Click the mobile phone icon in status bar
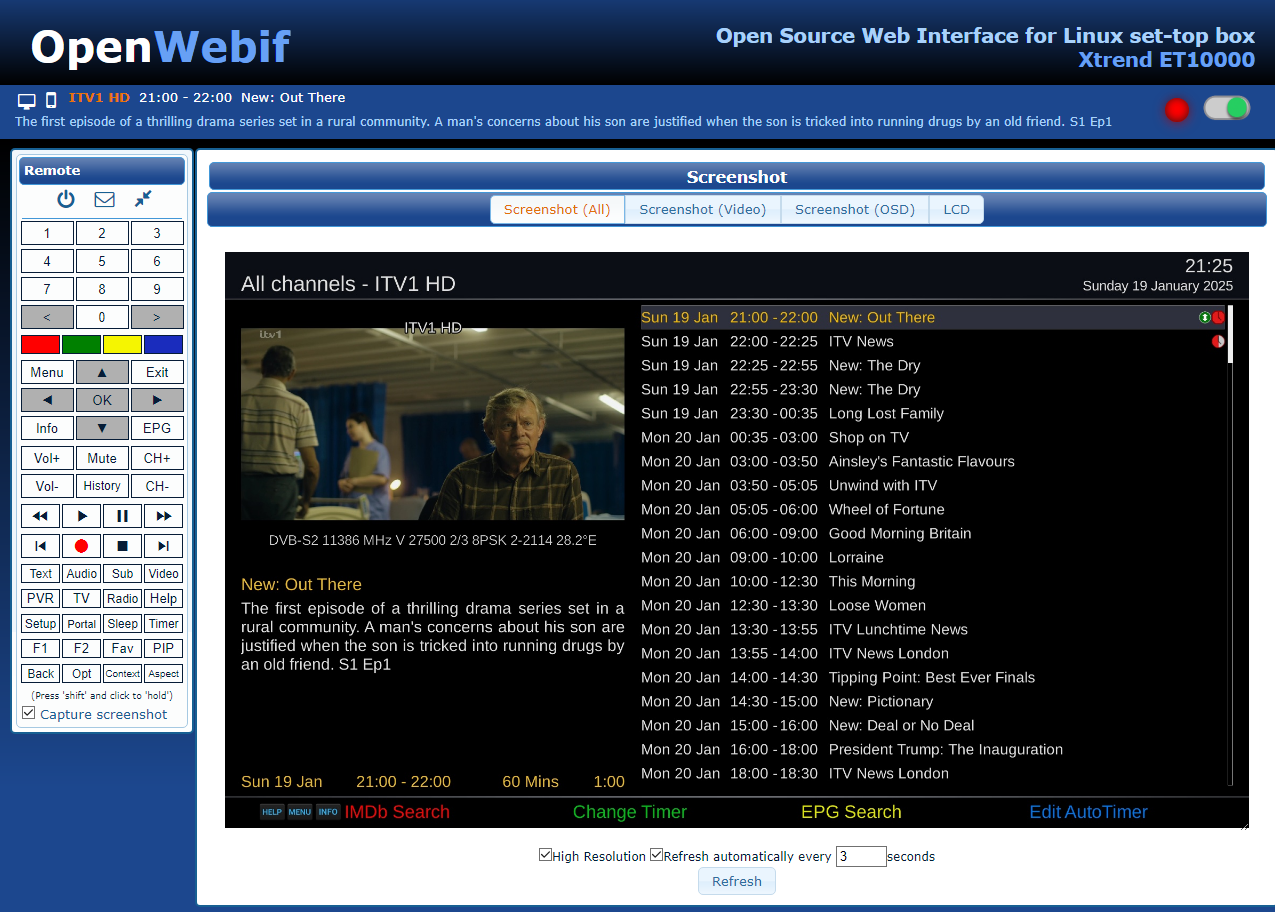This screenshot has height=912, width=1275. [51, 100]
